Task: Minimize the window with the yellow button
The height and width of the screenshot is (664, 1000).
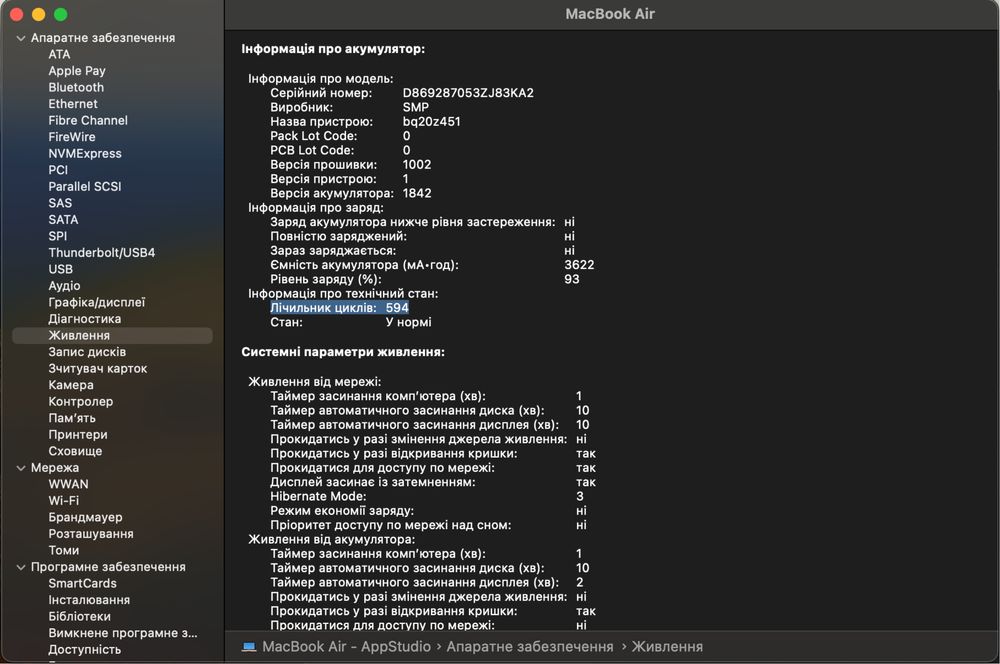Action: (x=38, y=14)
